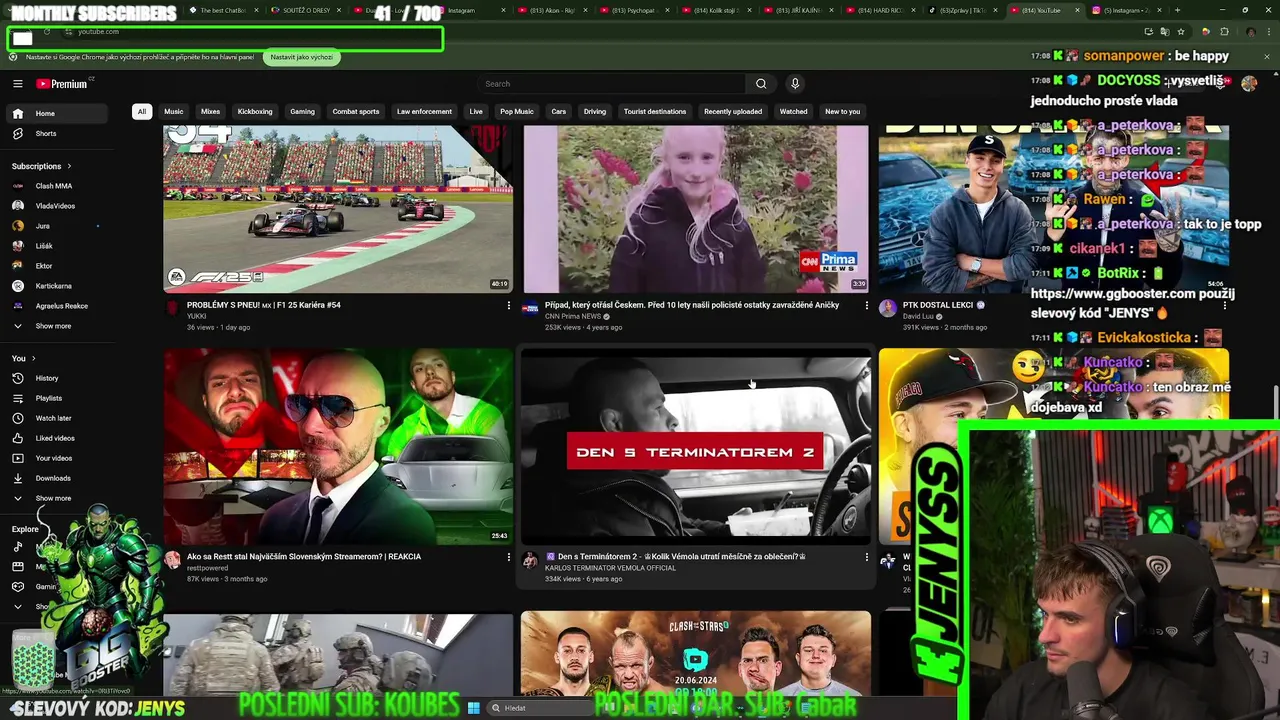Click the search magnifier button
This screenshot has height=720, width=1280.
[x=761, y=84]
